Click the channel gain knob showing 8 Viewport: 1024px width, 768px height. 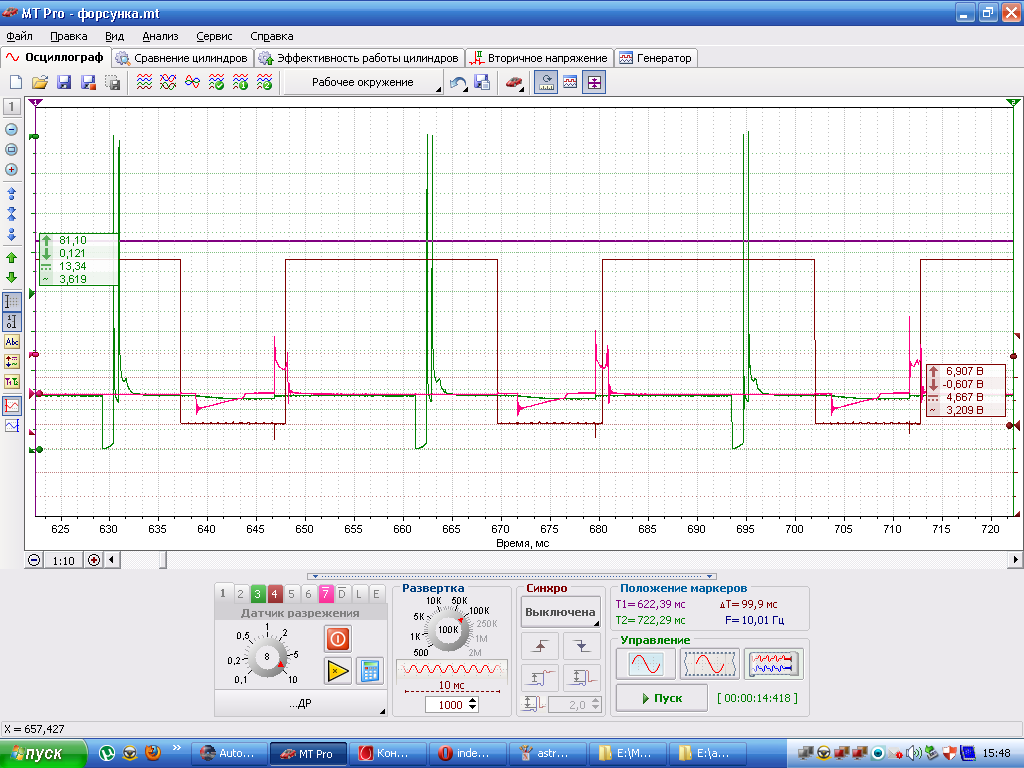pyautogui.click(x=266, y=656)
